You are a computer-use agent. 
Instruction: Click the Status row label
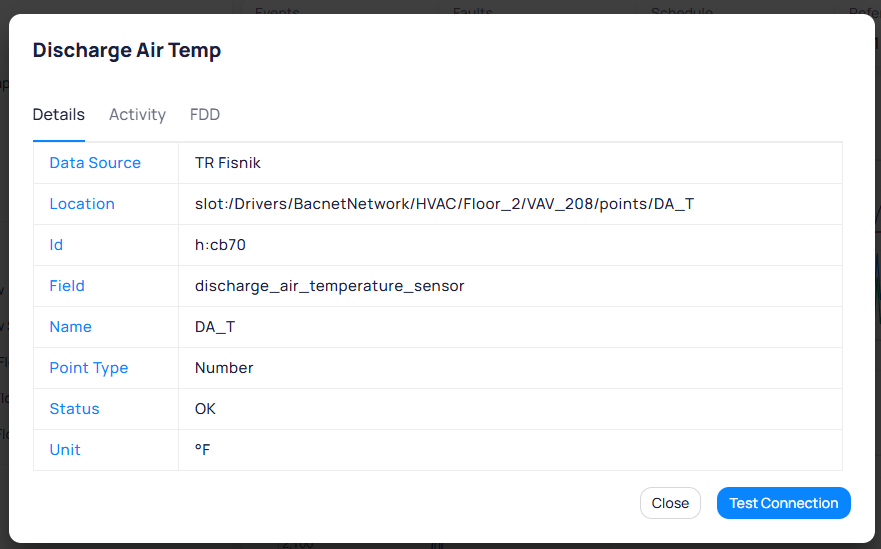74,409
